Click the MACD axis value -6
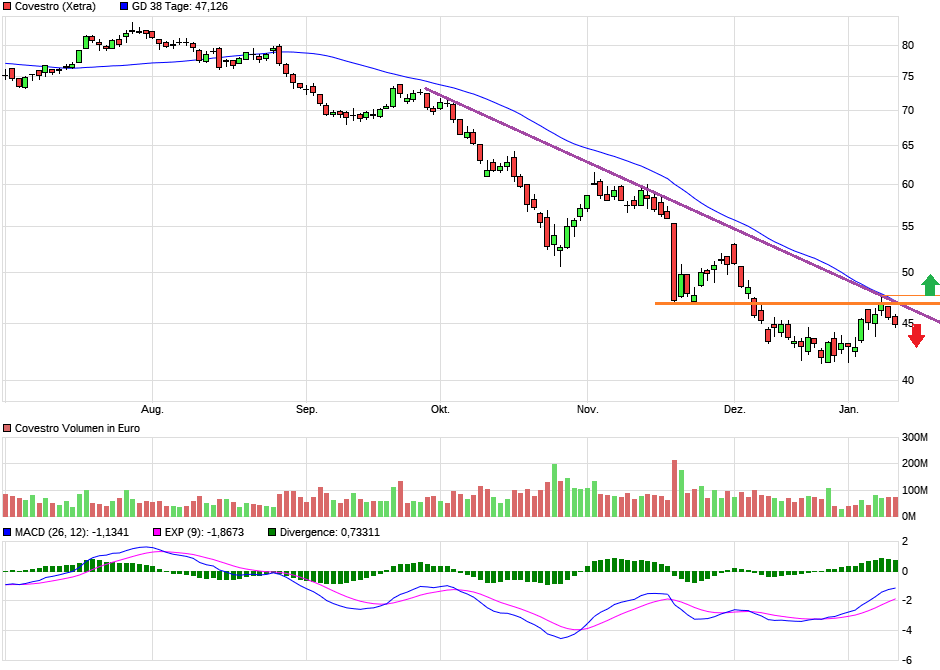The height and width of the screenshot is (670, 940). pos(905,660)
